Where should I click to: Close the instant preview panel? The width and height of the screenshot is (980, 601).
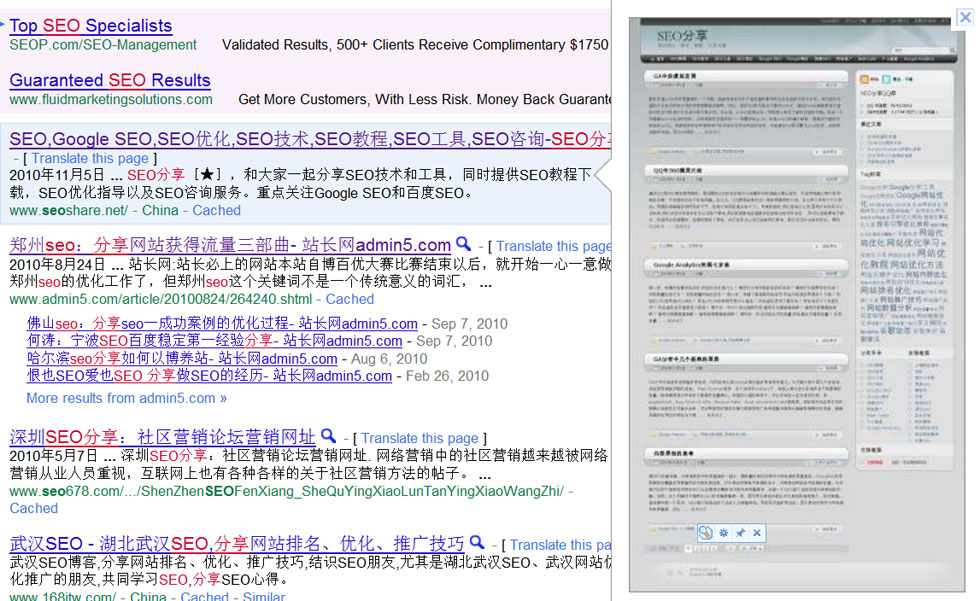964,16
